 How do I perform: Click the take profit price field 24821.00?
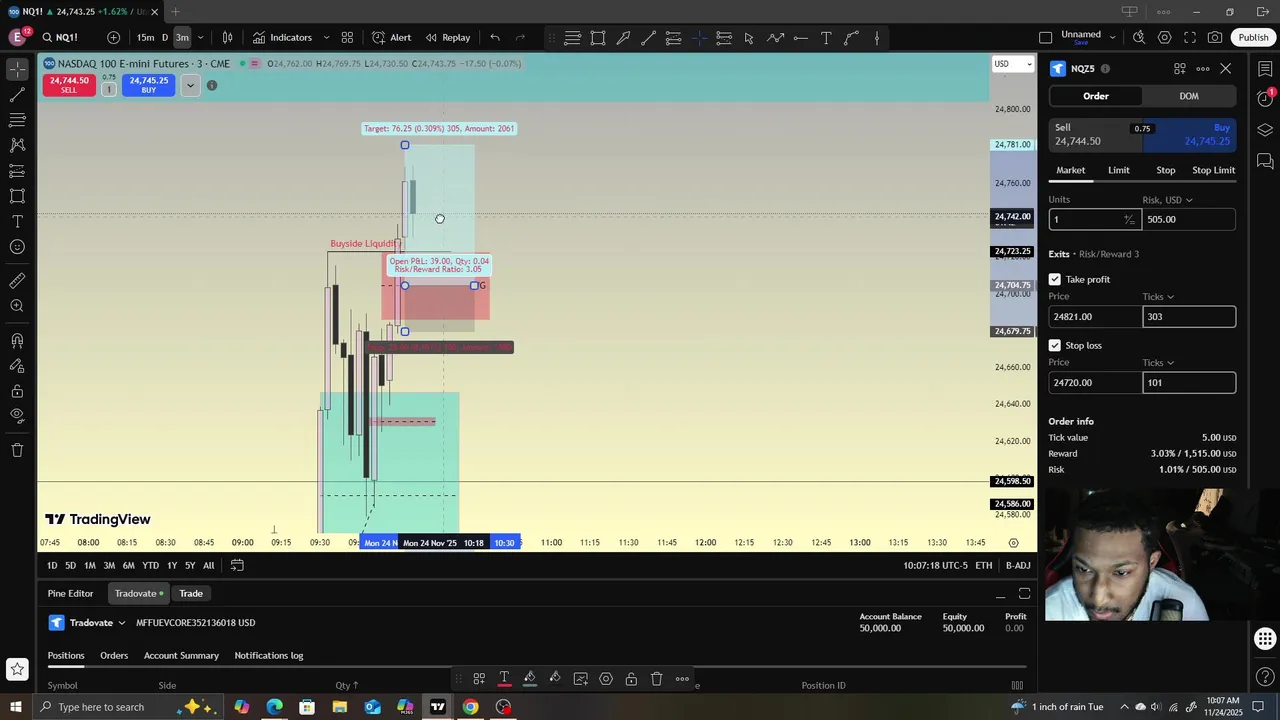1095,317
